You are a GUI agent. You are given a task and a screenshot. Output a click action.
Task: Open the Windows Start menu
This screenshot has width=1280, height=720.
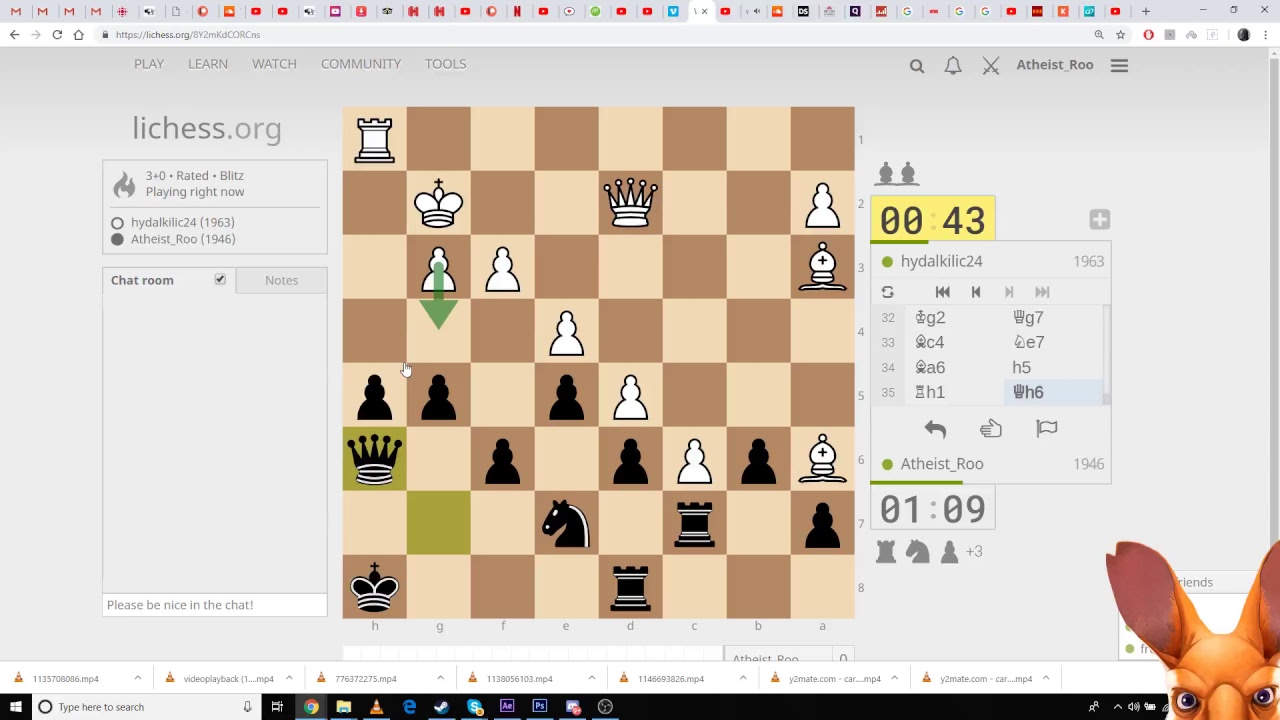(x=17, y=707)
